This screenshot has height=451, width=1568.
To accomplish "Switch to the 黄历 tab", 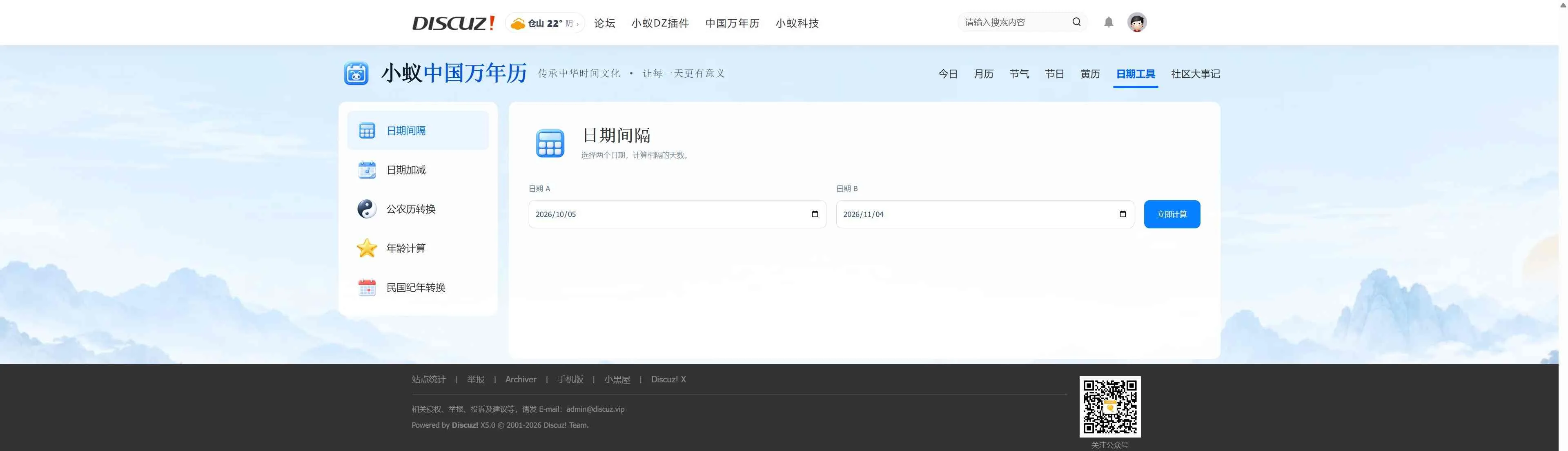I will [1089, 74].
